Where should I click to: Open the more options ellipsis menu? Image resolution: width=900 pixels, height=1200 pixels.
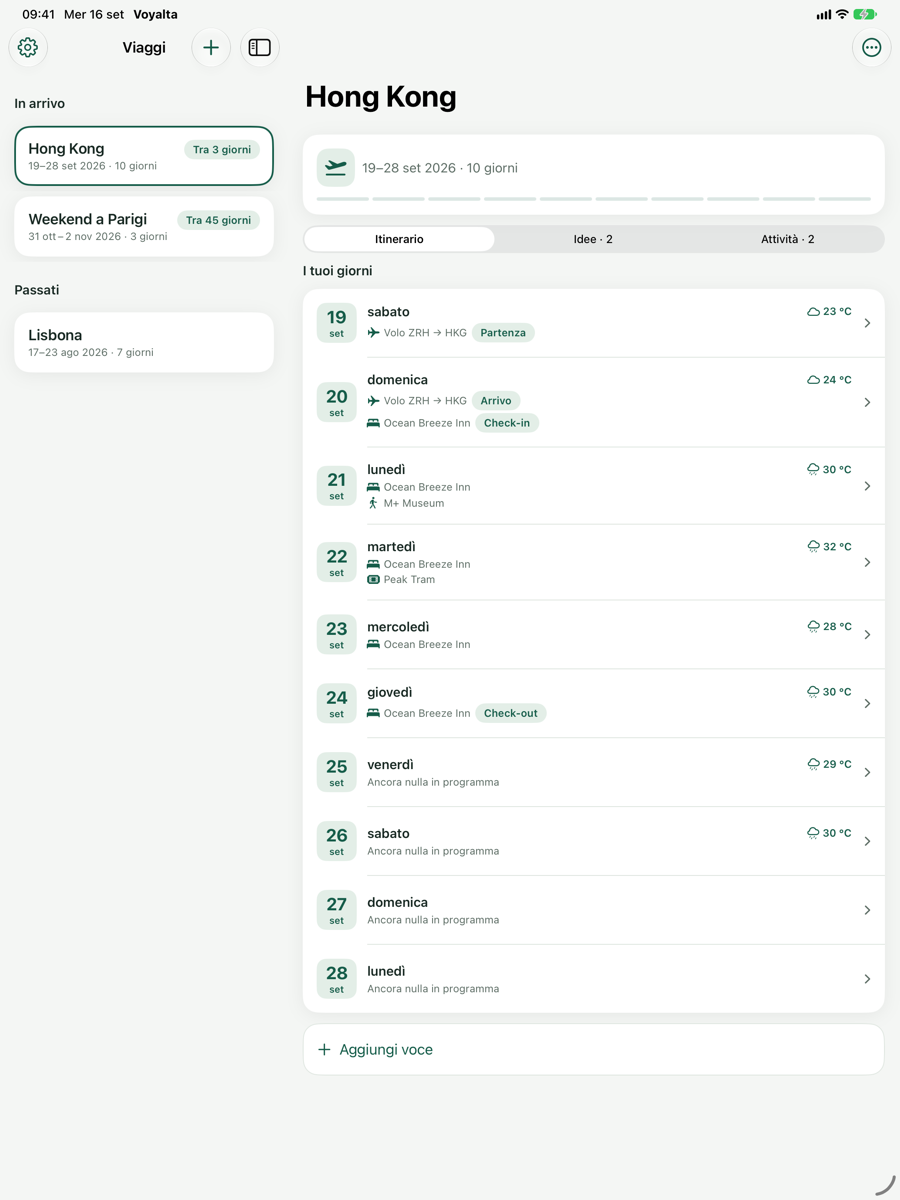[x=872, y=47]
